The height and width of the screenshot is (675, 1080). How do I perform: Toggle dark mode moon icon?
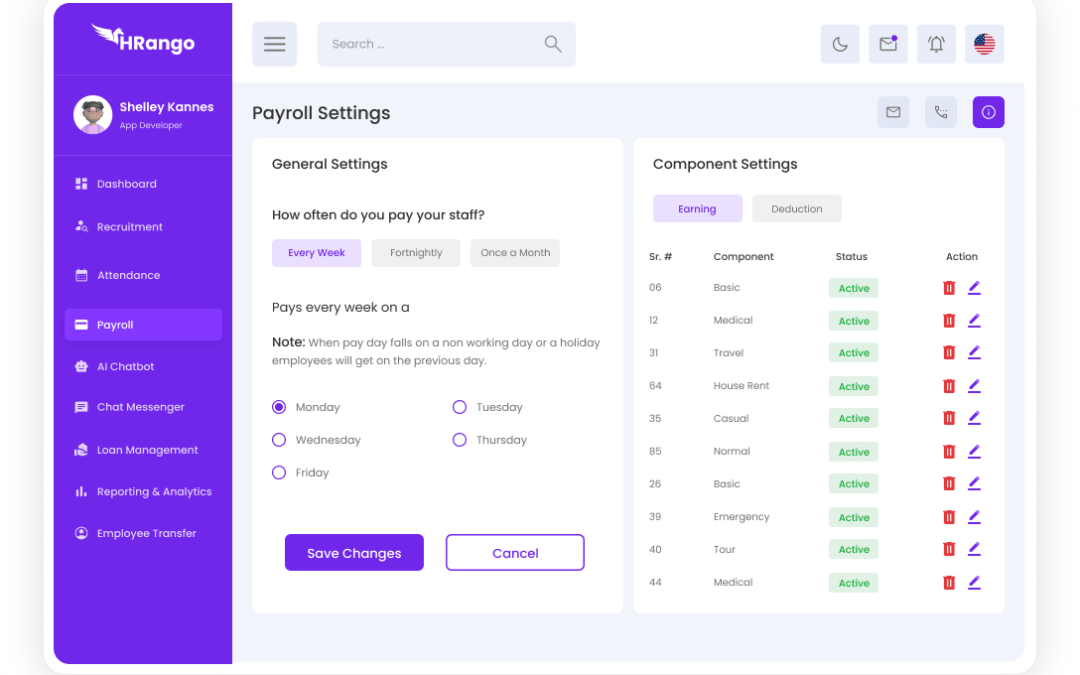click(x=840, y=44)
